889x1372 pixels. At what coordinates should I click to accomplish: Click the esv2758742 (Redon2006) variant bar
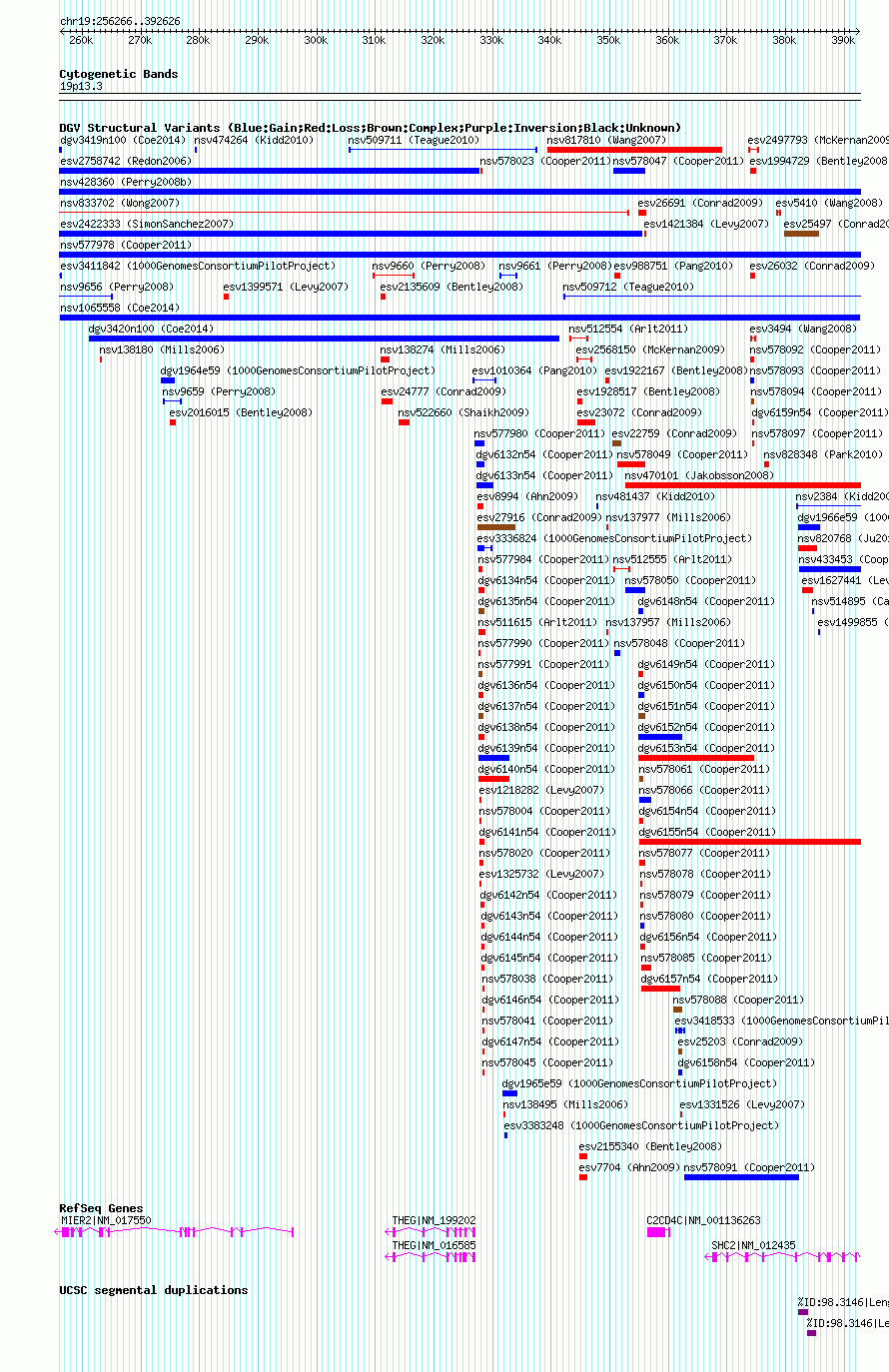pos(270,171)
